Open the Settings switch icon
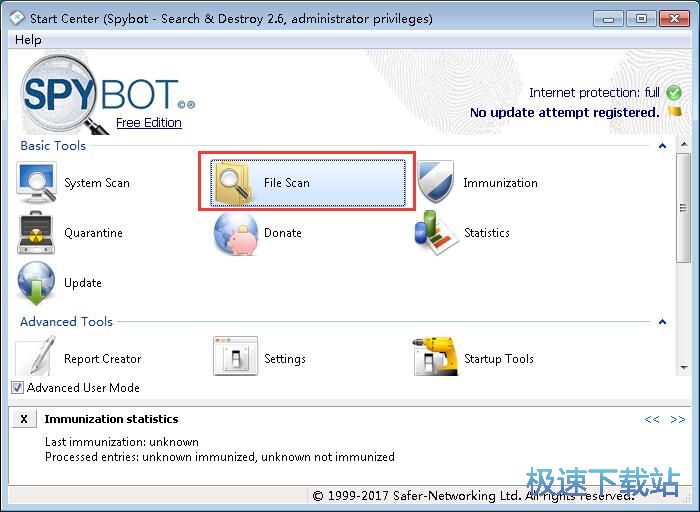The width and height of the screenshot is (700, 512). point(235,356)
